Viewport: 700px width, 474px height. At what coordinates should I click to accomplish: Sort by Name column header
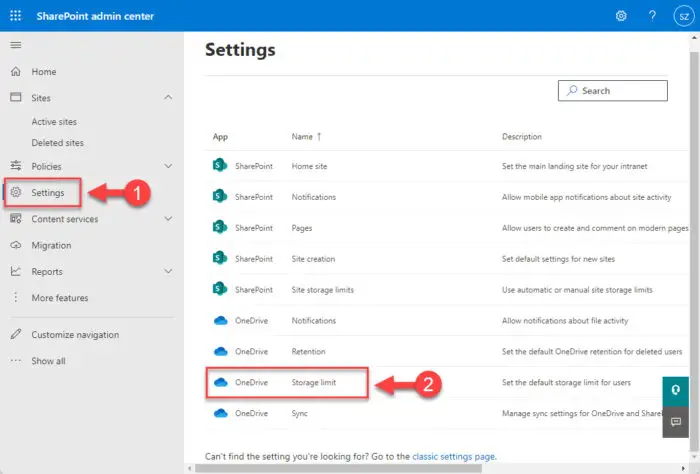306,137
